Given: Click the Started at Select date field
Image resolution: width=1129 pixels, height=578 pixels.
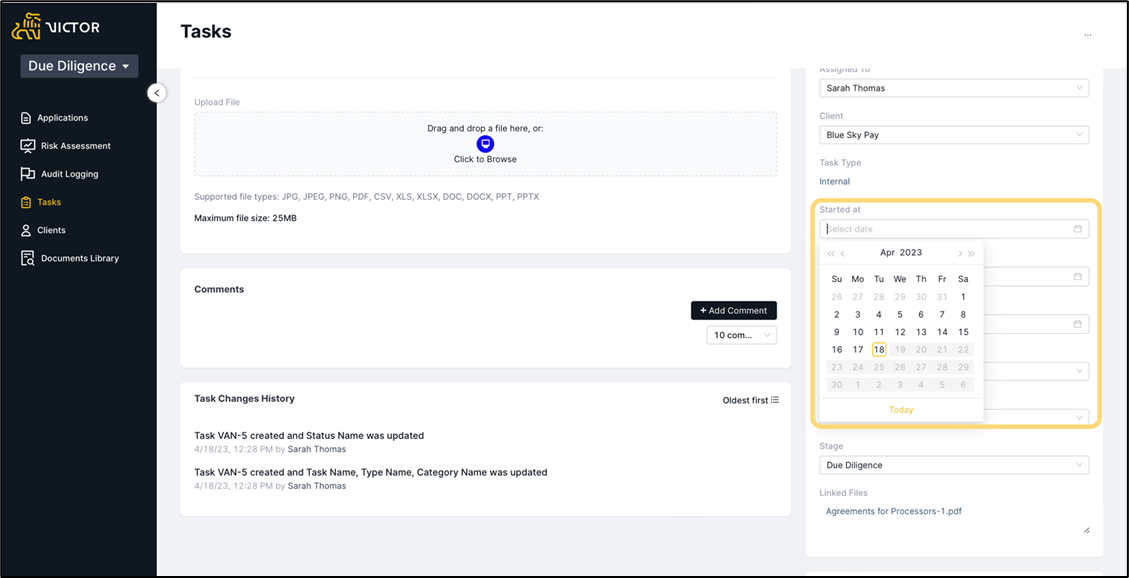Looking at the screenshot, I should (954, 229).
